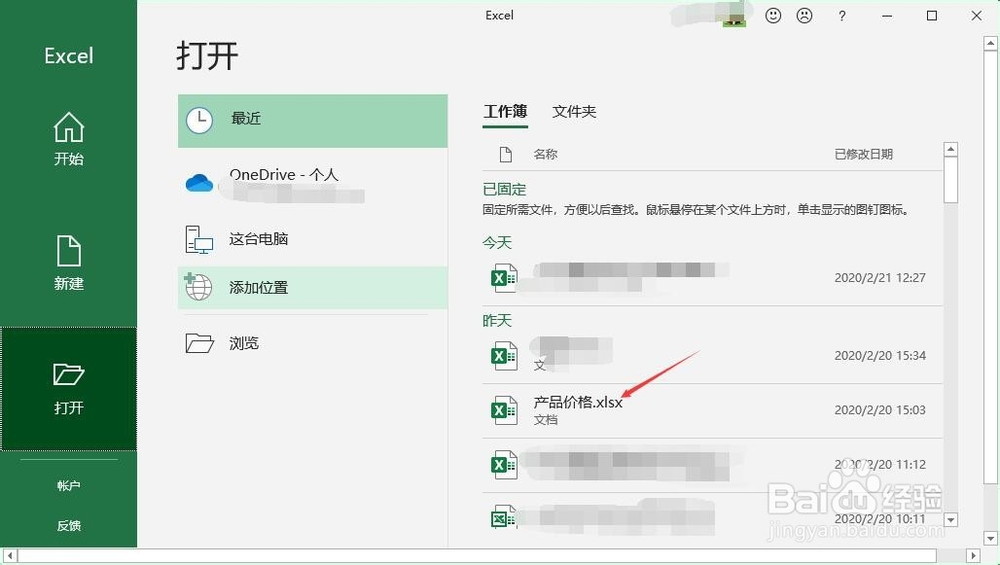Sort files by 已修改日期 column header
This screenshot has height=565, width=1000.
(864, 154)
